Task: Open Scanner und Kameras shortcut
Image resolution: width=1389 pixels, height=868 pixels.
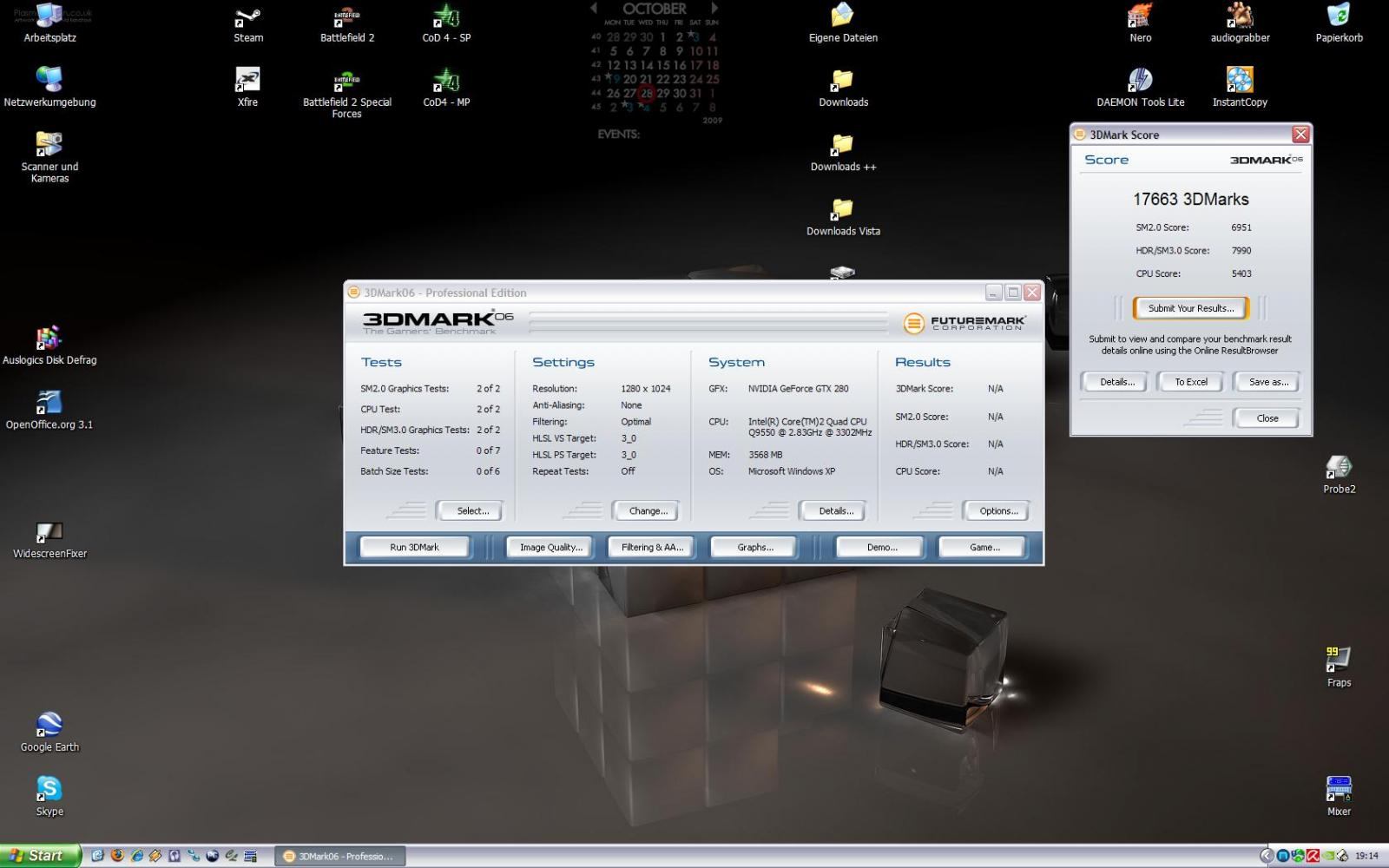Action: coord(49,157)
